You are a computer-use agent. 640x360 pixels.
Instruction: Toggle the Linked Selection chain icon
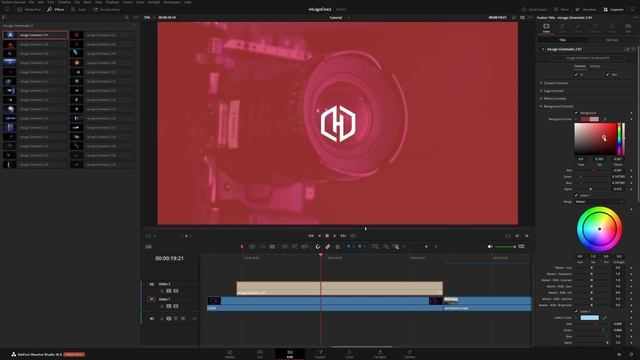(x=327, y=247)
